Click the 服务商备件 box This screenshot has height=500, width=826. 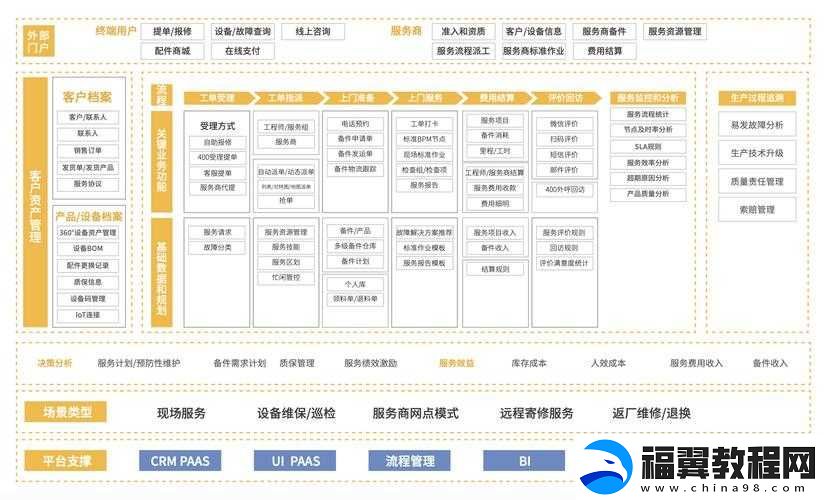tap(604, 32)
